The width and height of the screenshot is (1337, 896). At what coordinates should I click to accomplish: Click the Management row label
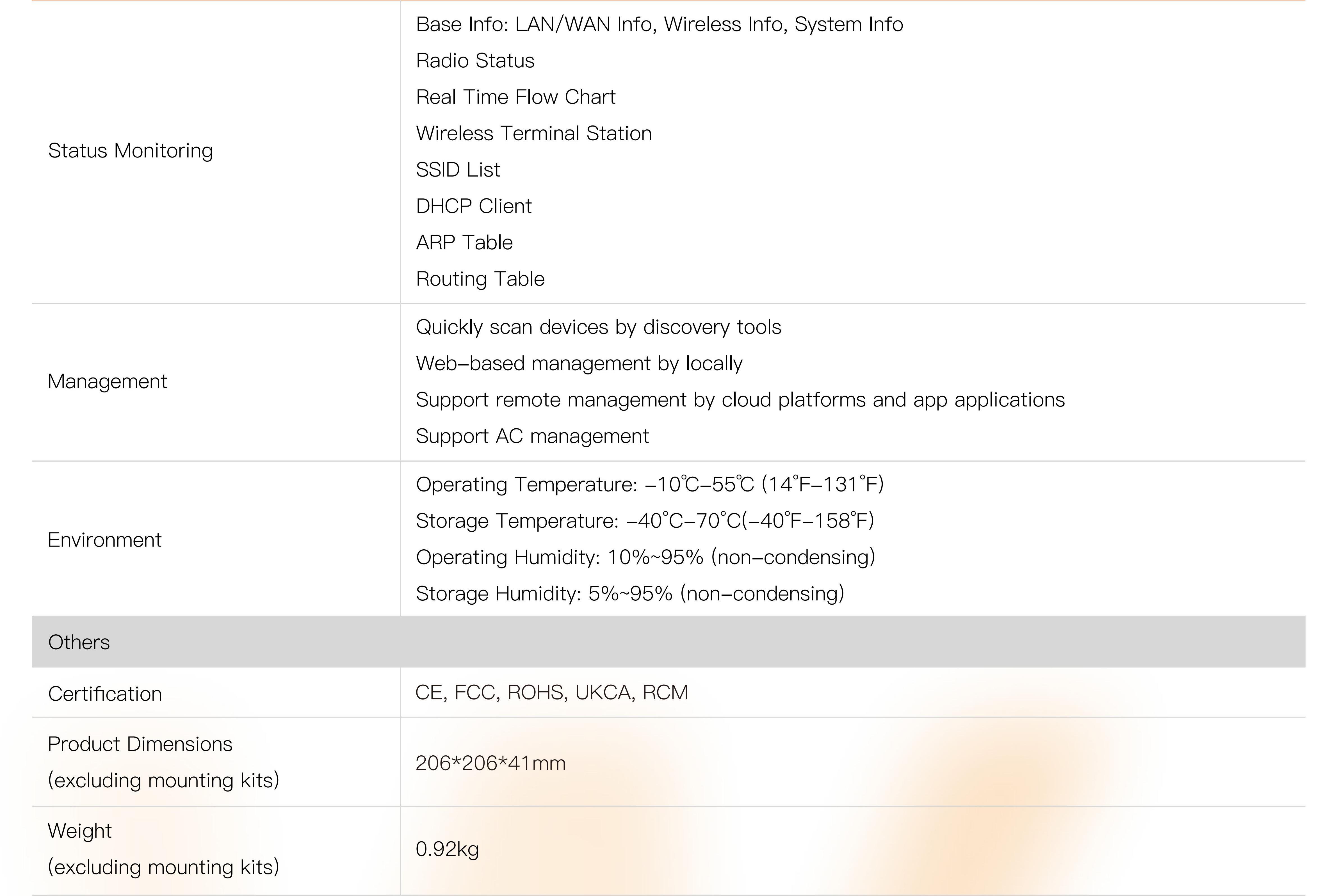tap(108, 381)
